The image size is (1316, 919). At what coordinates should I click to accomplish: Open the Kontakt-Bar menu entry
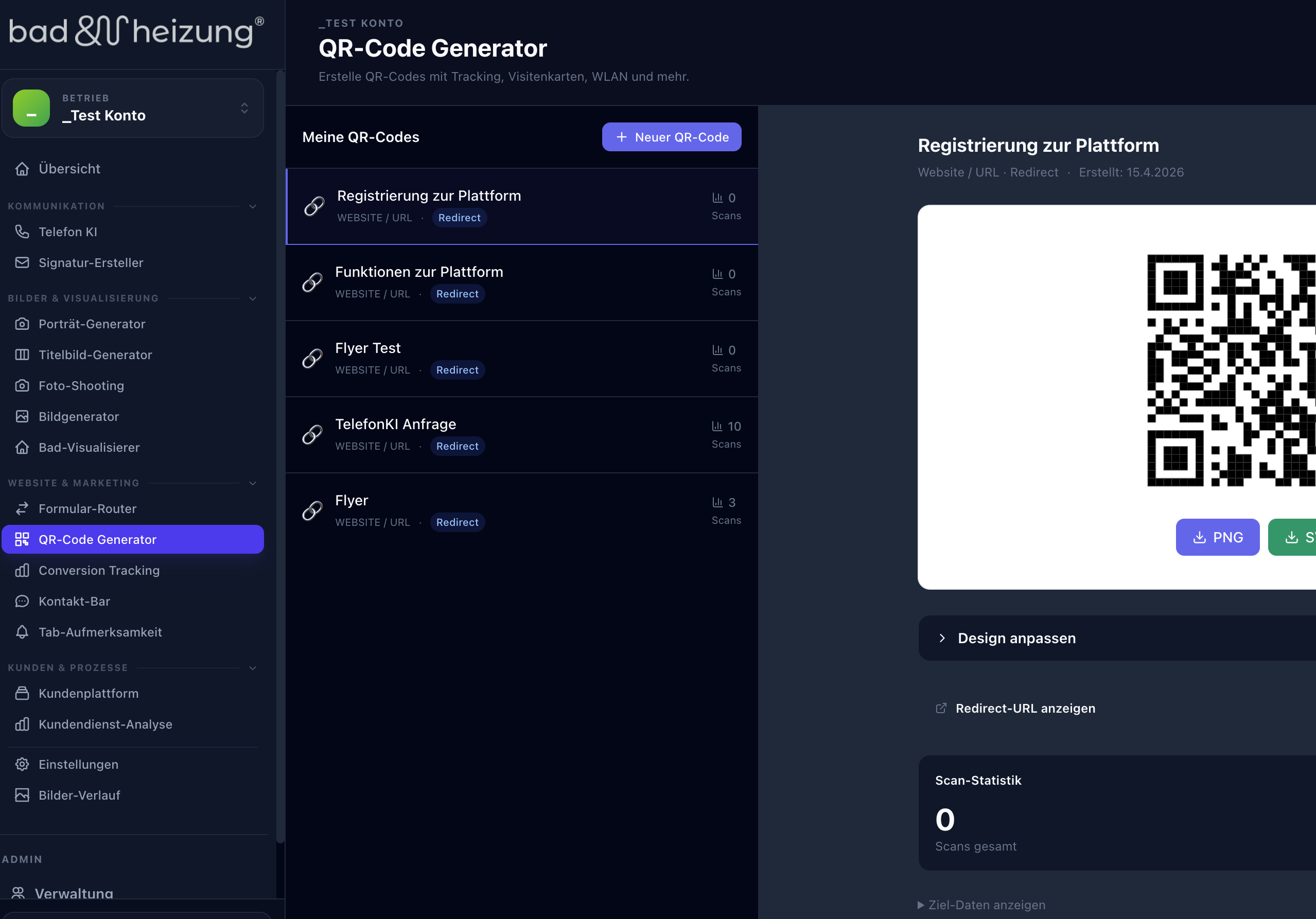pyautogui.click(x=133, y=602)
